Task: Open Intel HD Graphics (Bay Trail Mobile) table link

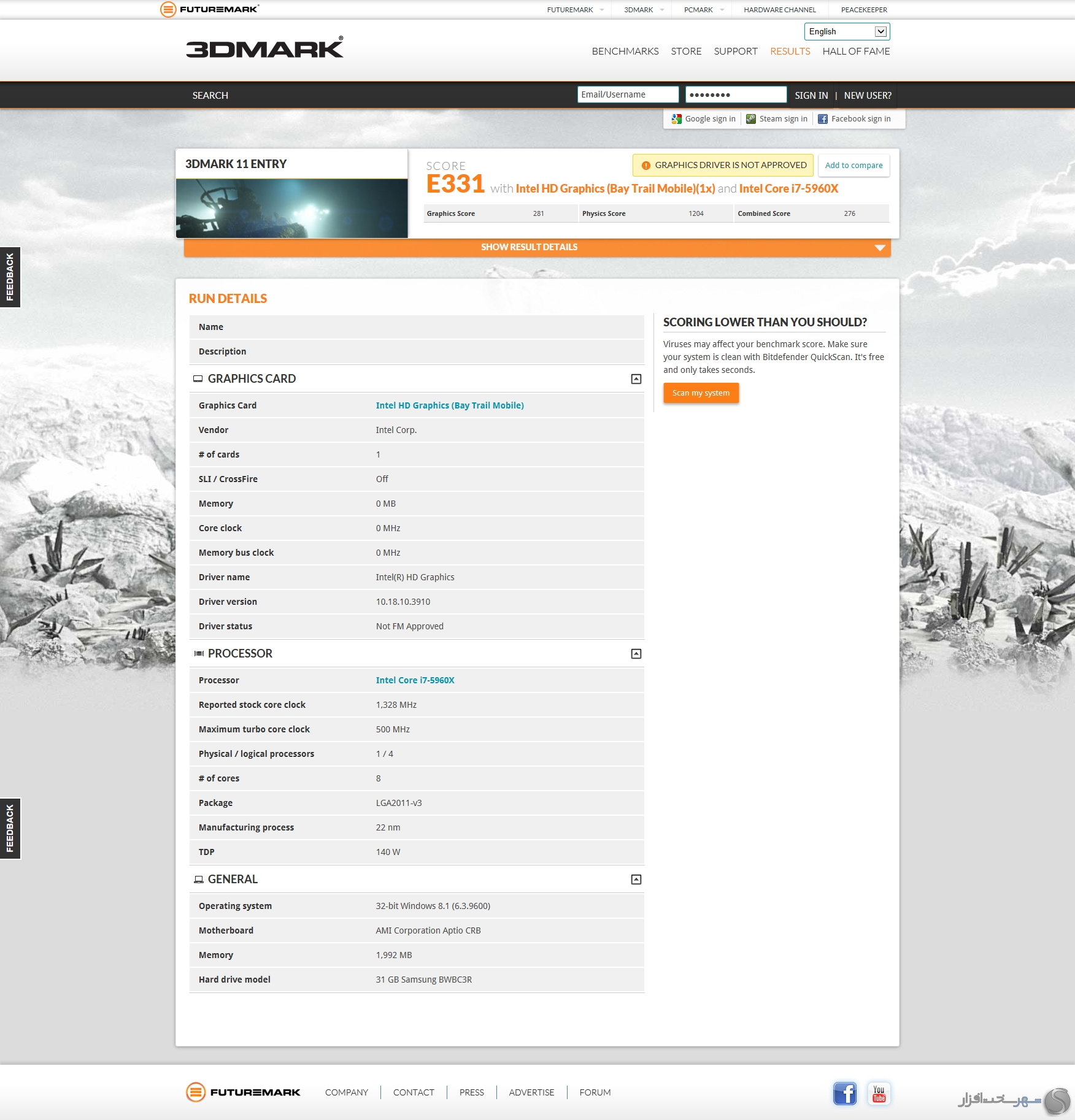Action: tap(450, 405)
